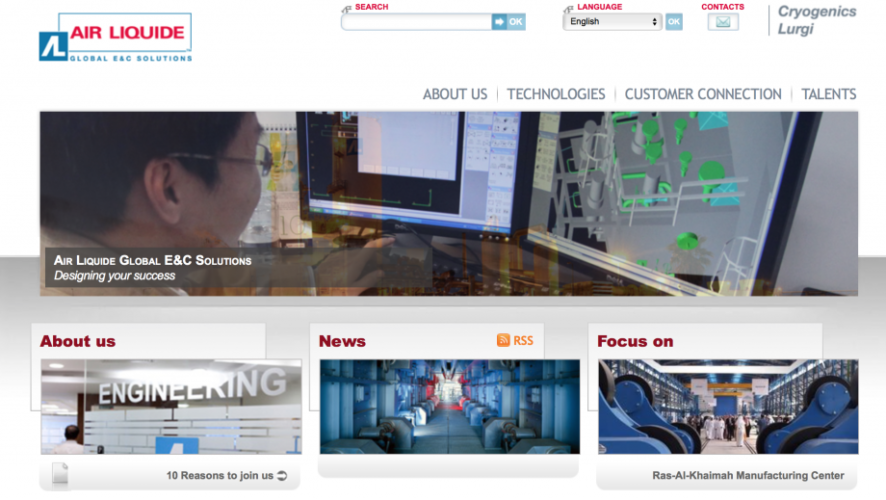Subscribe via the orange RSS icon
Image resolution: width=886 pixels, height=500 pixels.
[503, 340]
